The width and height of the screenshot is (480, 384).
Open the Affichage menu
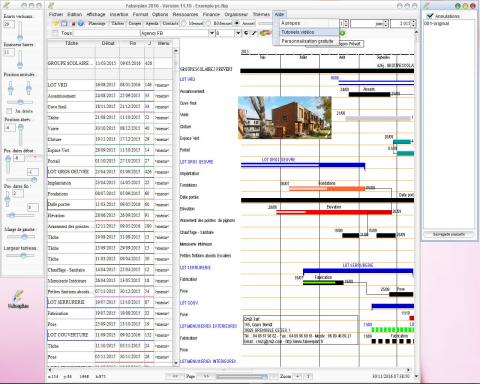[x=96, y=14]
